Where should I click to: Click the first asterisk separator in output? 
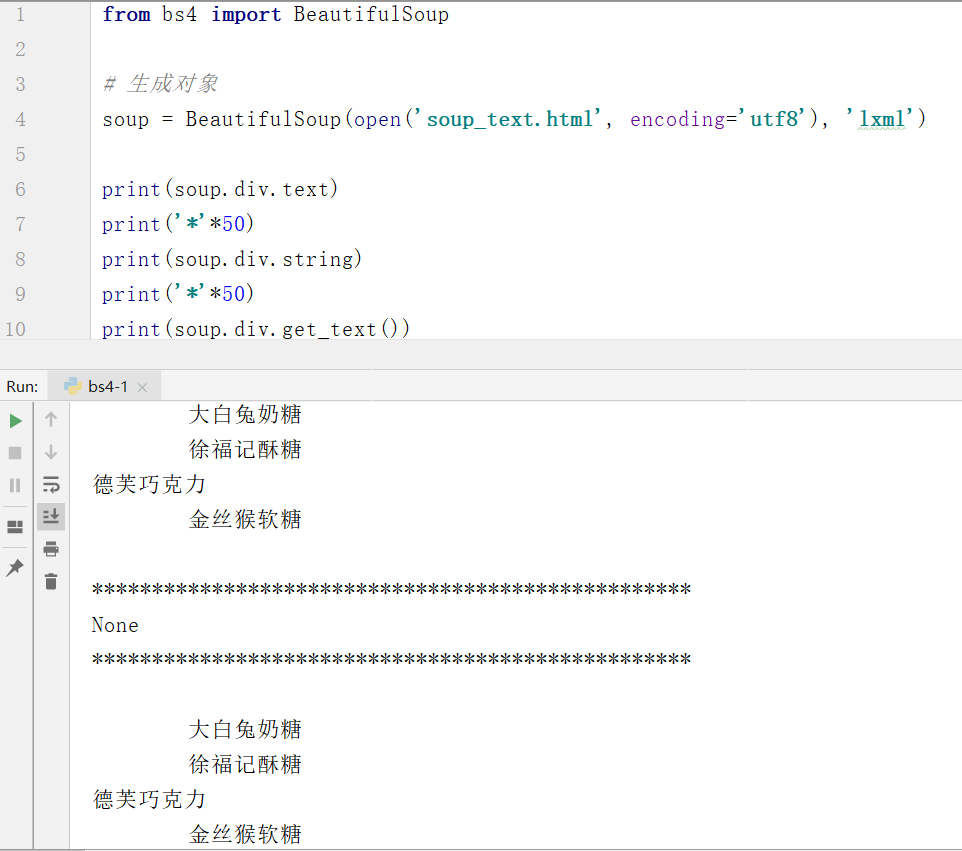(391, 590)
